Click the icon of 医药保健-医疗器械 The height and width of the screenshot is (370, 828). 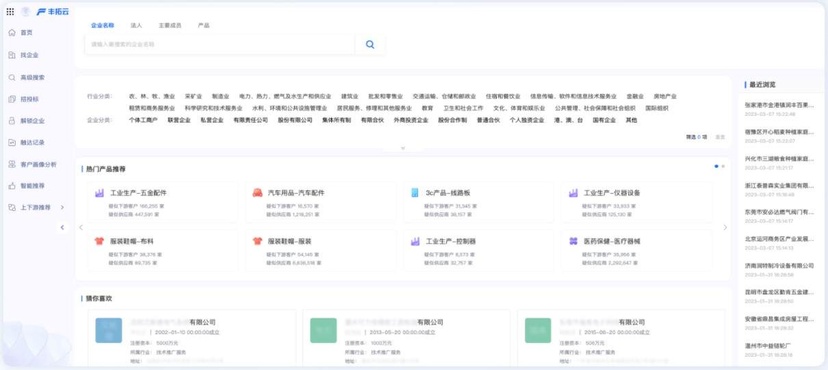click(x=573, y=241)
